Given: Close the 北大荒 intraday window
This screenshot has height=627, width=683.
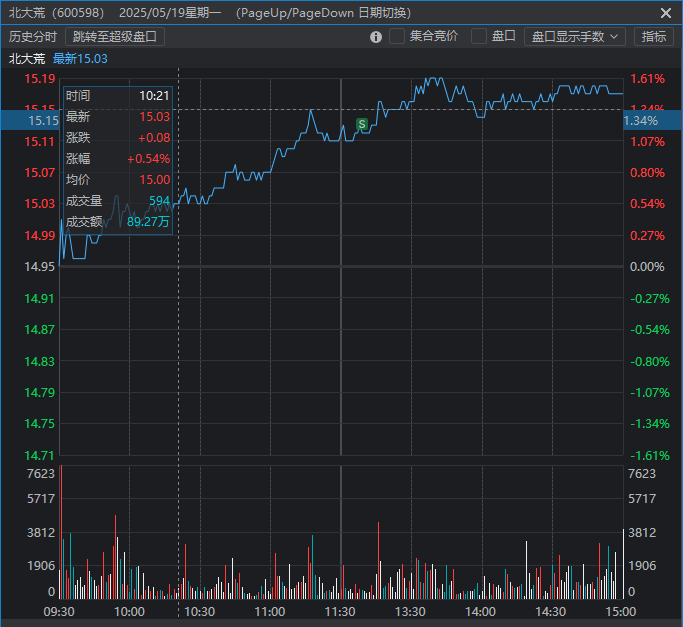Looking at the screenshot, I should click(x=666, y=13).
